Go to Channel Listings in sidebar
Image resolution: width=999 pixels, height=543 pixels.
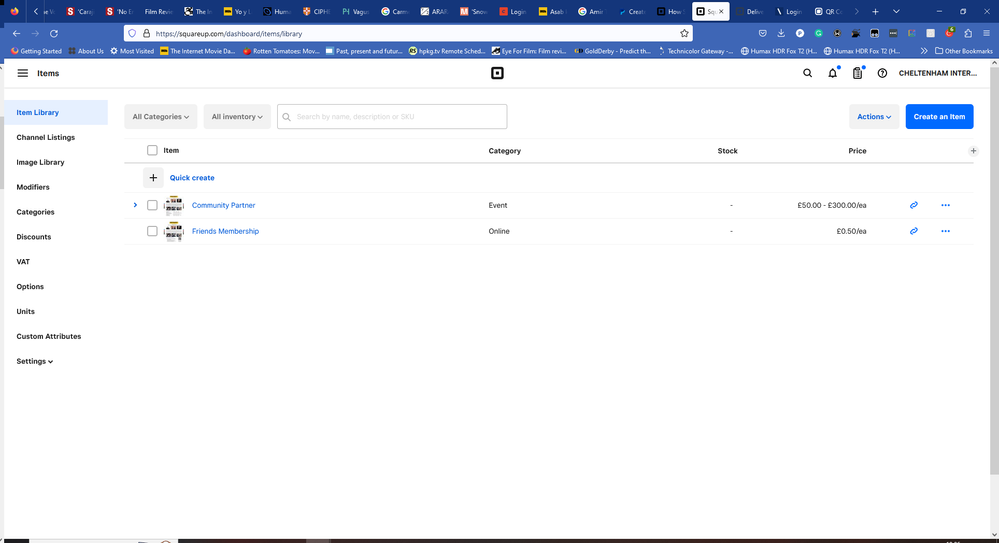[46, 137]
